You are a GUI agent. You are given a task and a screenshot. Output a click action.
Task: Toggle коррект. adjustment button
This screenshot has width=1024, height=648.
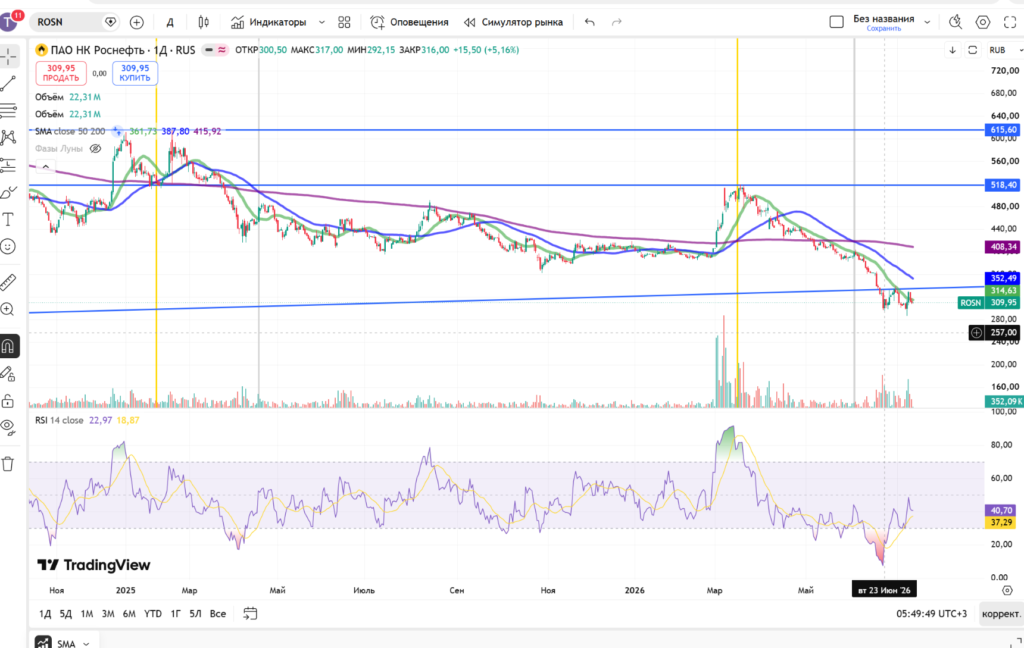coord(1001,613)
